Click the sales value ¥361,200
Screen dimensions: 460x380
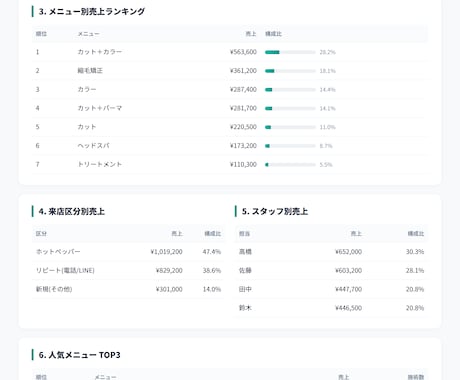tap(243, 71)
